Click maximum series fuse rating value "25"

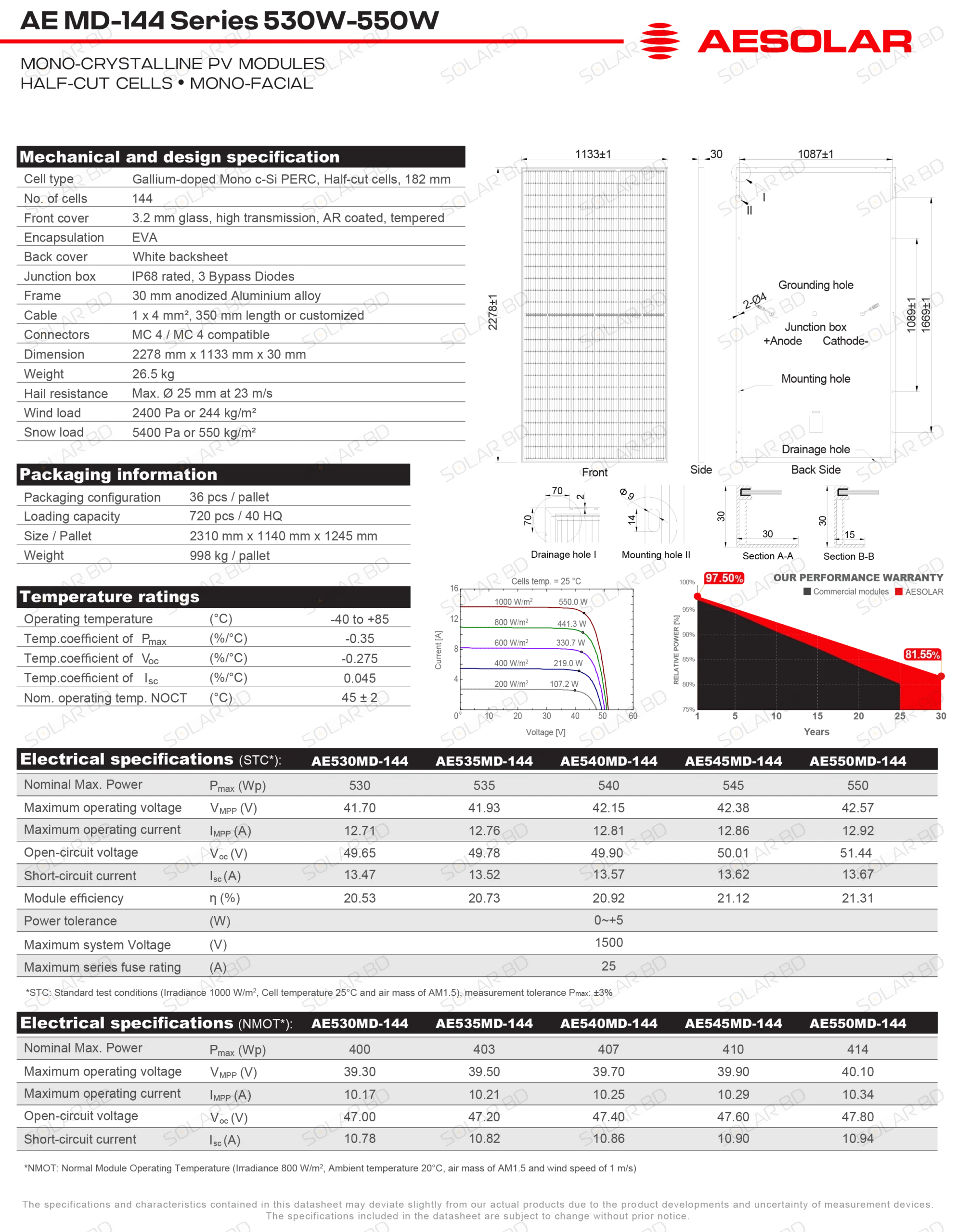click(x=608, y=966)
